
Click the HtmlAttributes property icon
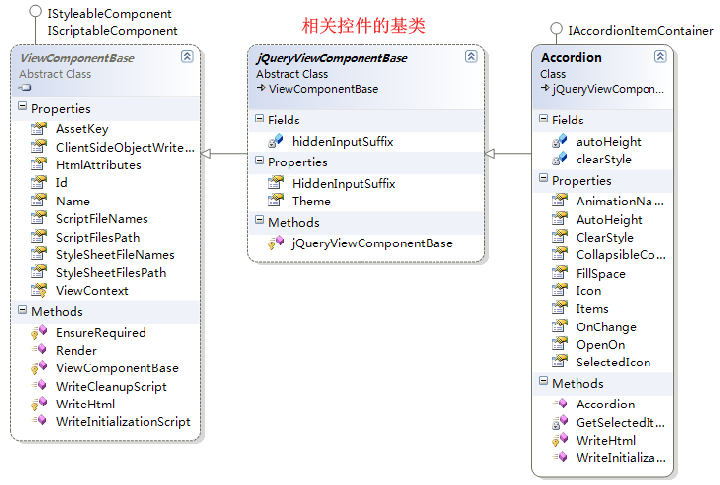pyautogui.click(x=39, y=164)
